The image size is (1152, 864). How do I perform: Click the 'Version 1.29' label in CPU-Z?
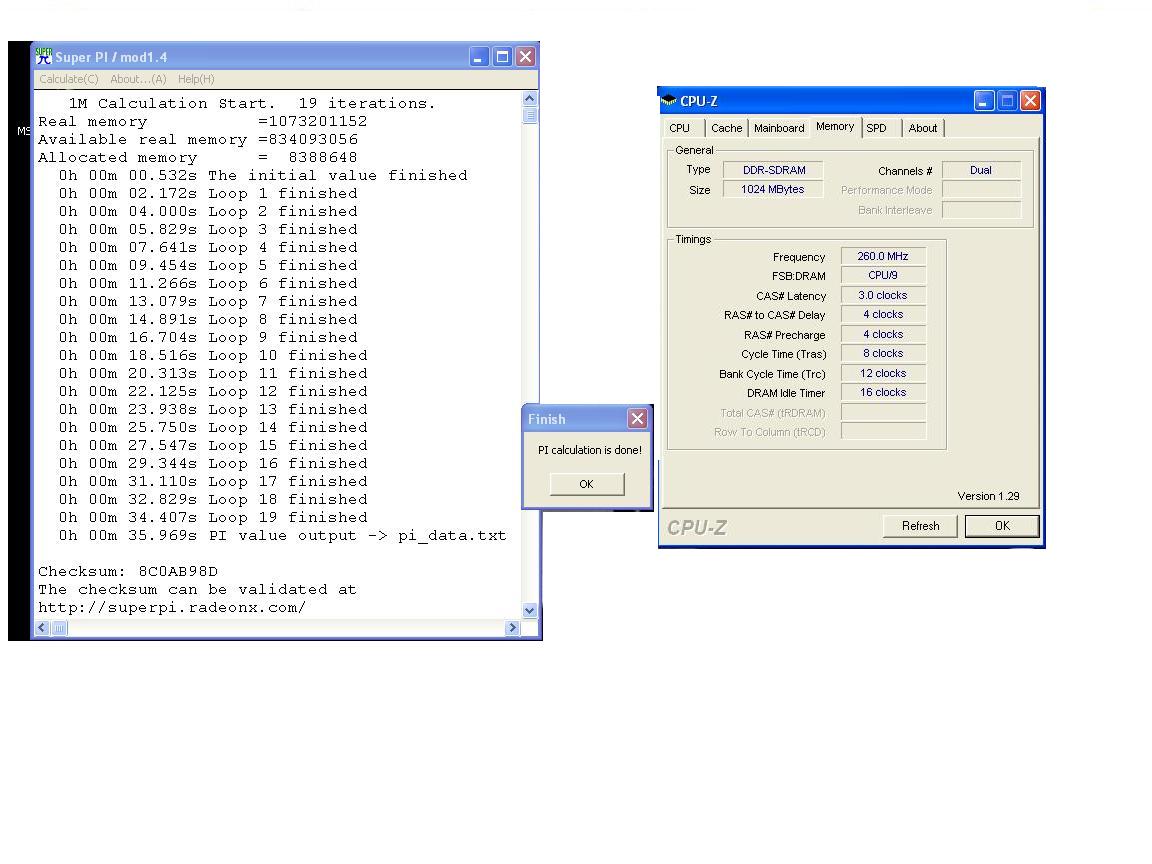tap(988, 496)
